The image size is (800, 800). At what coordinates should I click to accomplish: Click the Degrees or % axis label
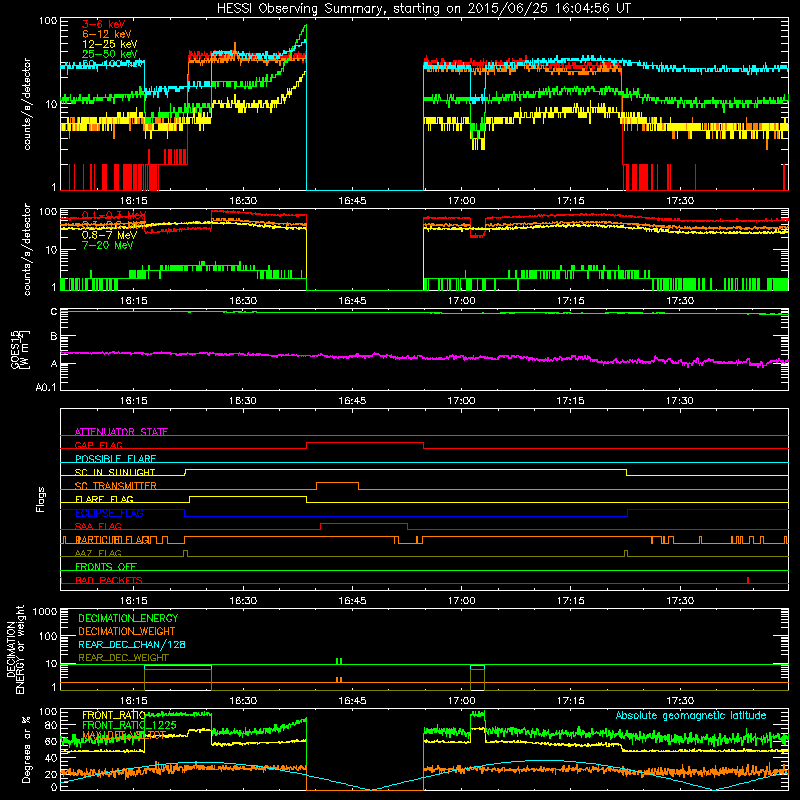[x=26, y=749]
